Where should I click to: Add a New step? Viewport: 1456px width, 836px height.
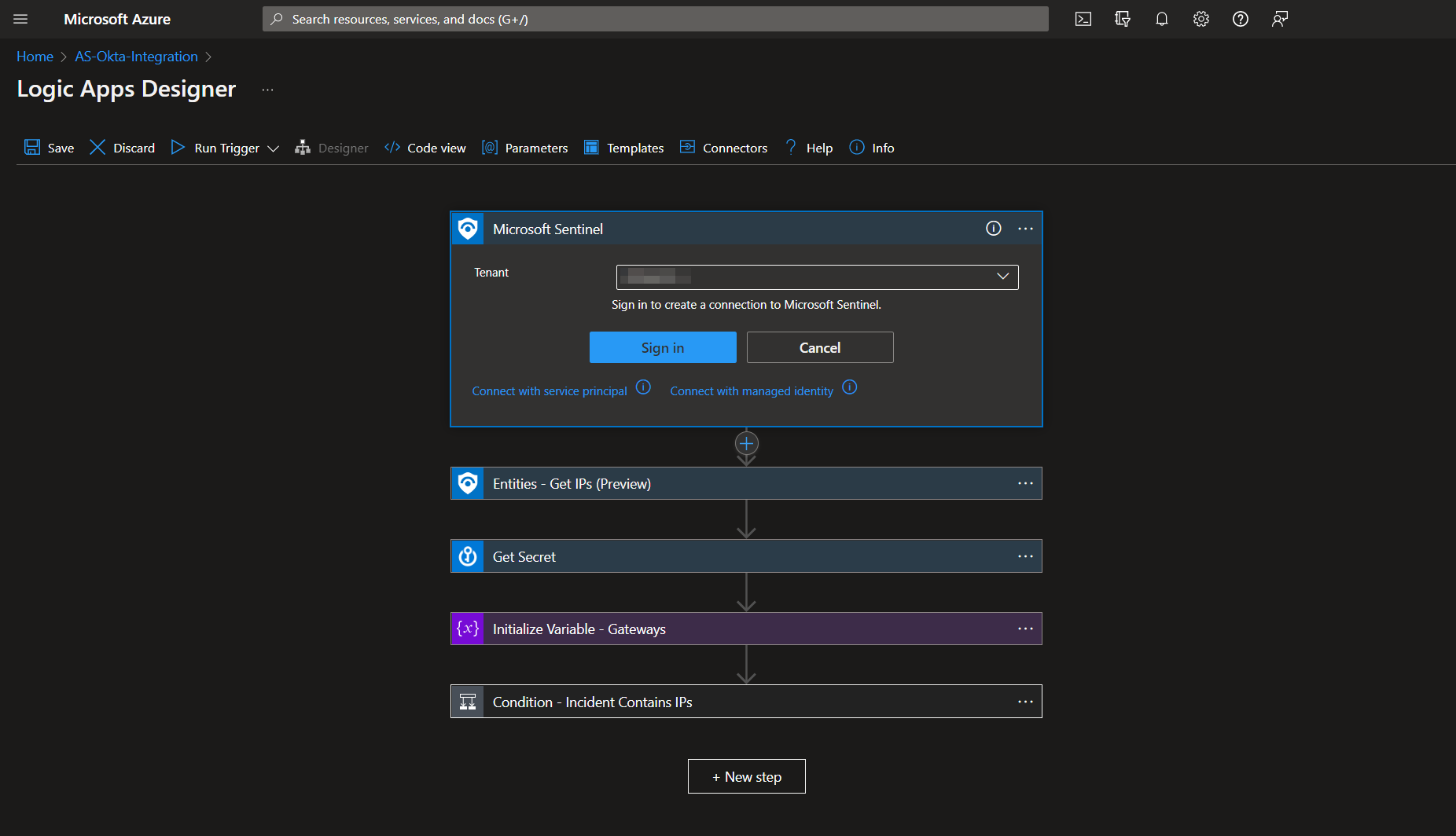point(746,776)
